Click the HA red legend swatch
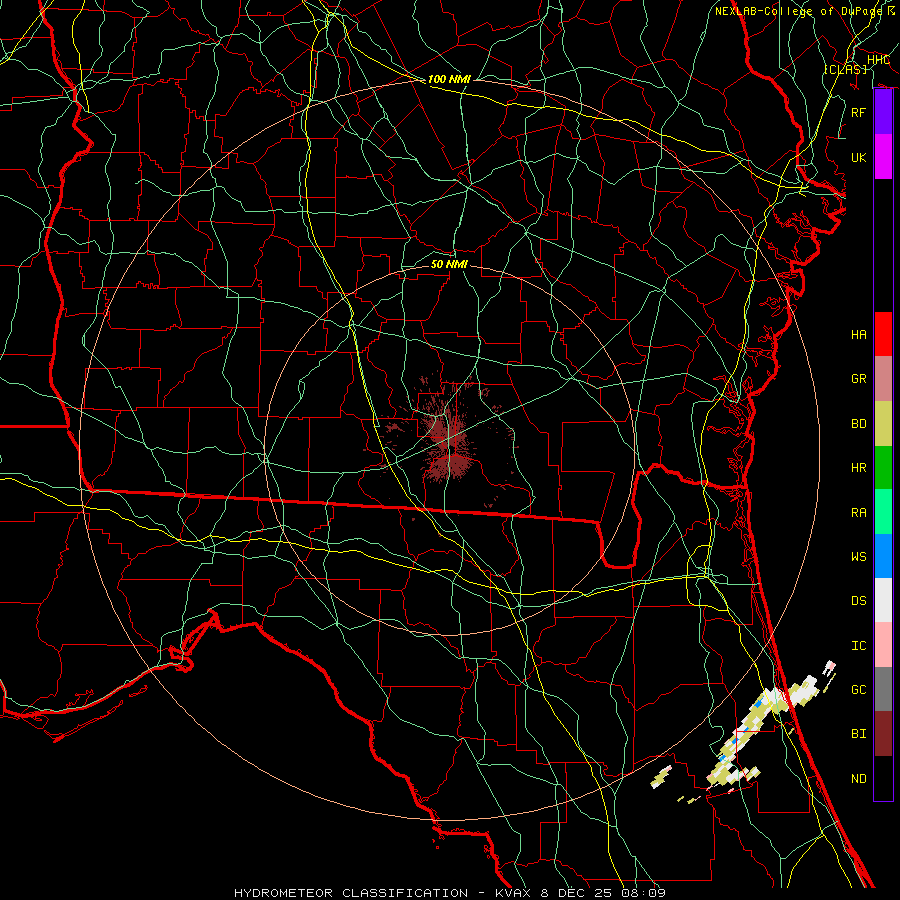Image resolution: width=900 pixels, height=900 pixels. click(883, 334)
